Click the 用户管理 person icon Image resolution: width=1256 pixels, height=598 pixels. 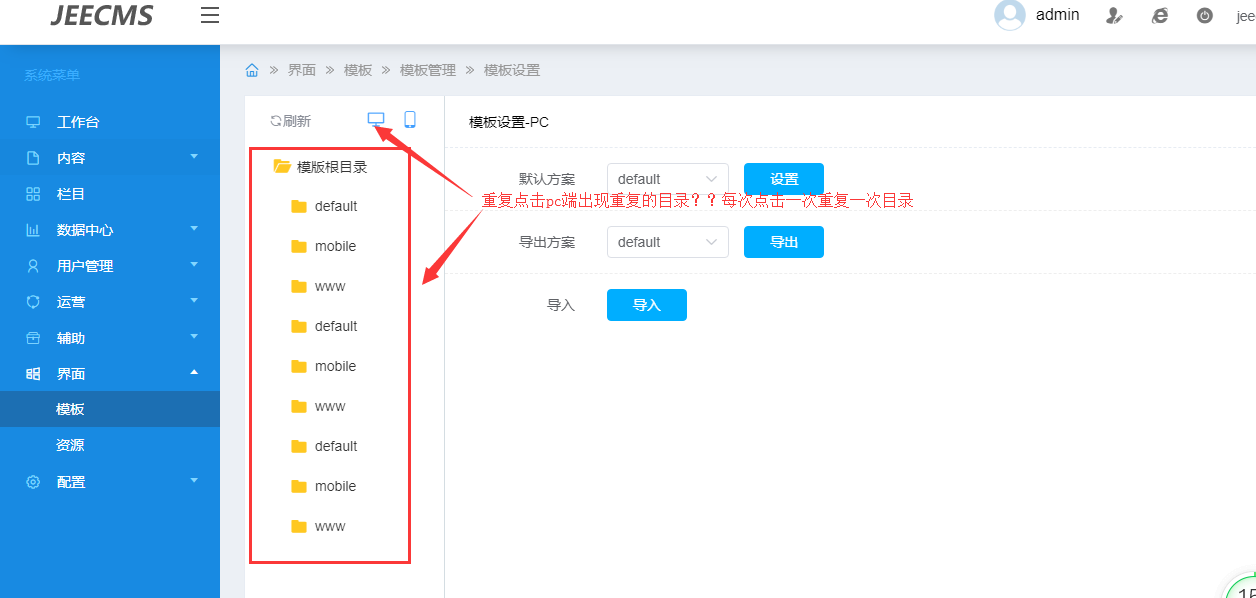(33, 266)
